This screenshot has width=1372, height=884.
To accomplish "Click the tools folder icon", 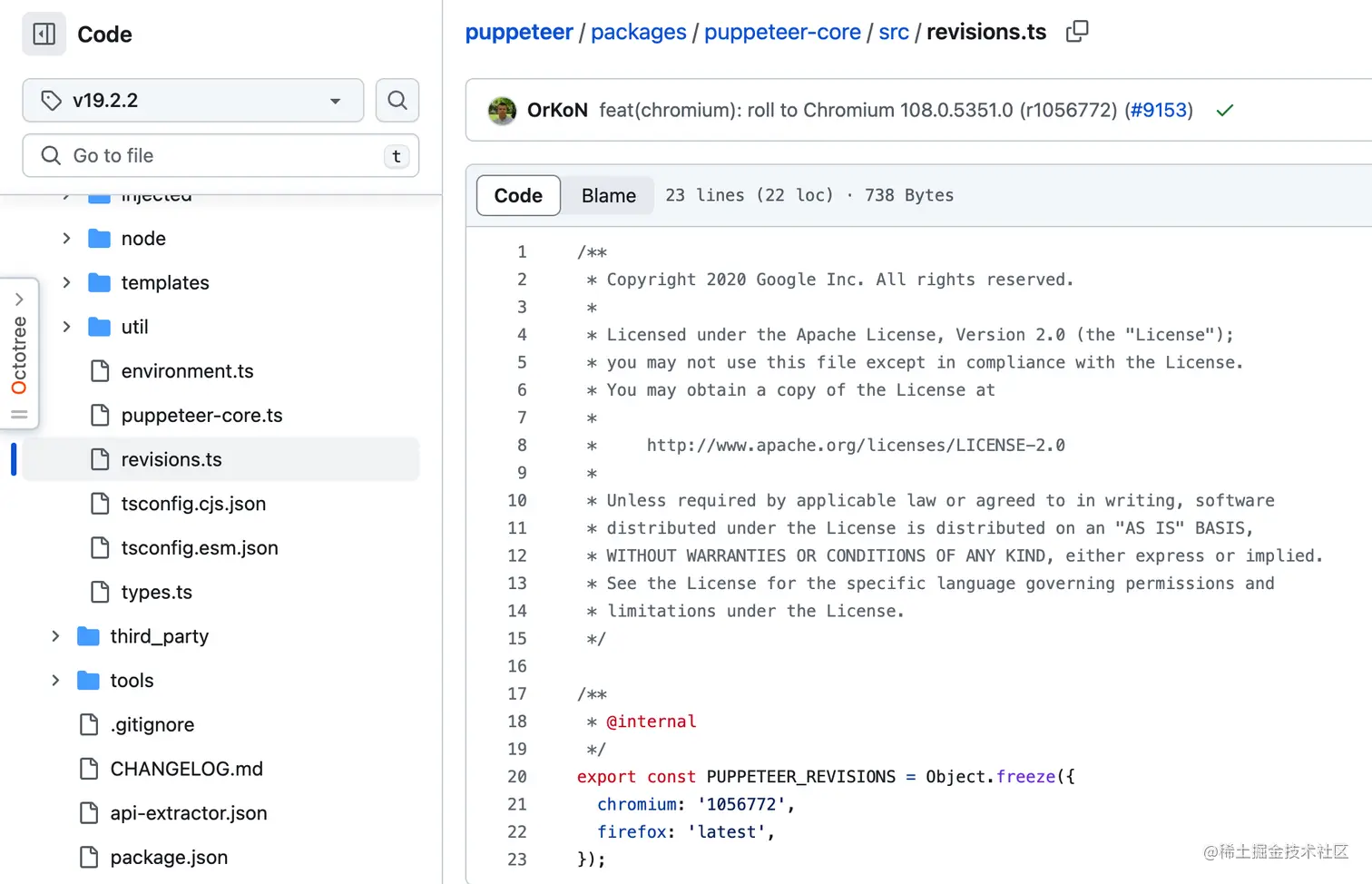I will pyautogui.click(x=88, y=681).
